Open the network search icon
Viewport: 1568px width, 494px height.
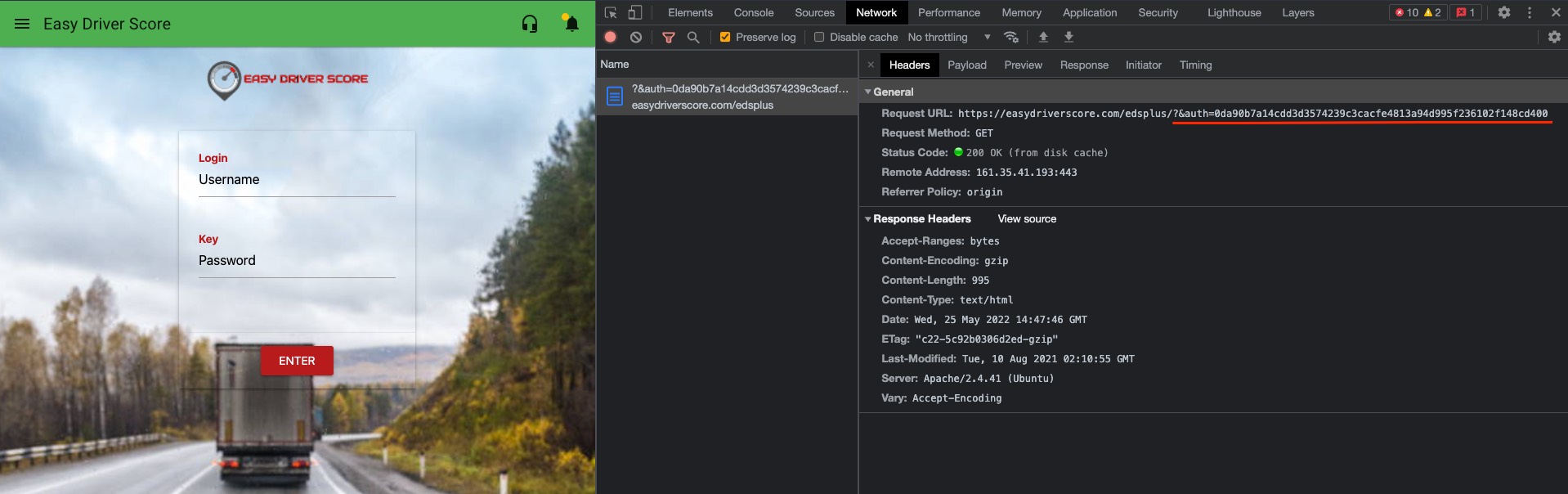pos(693,37)
